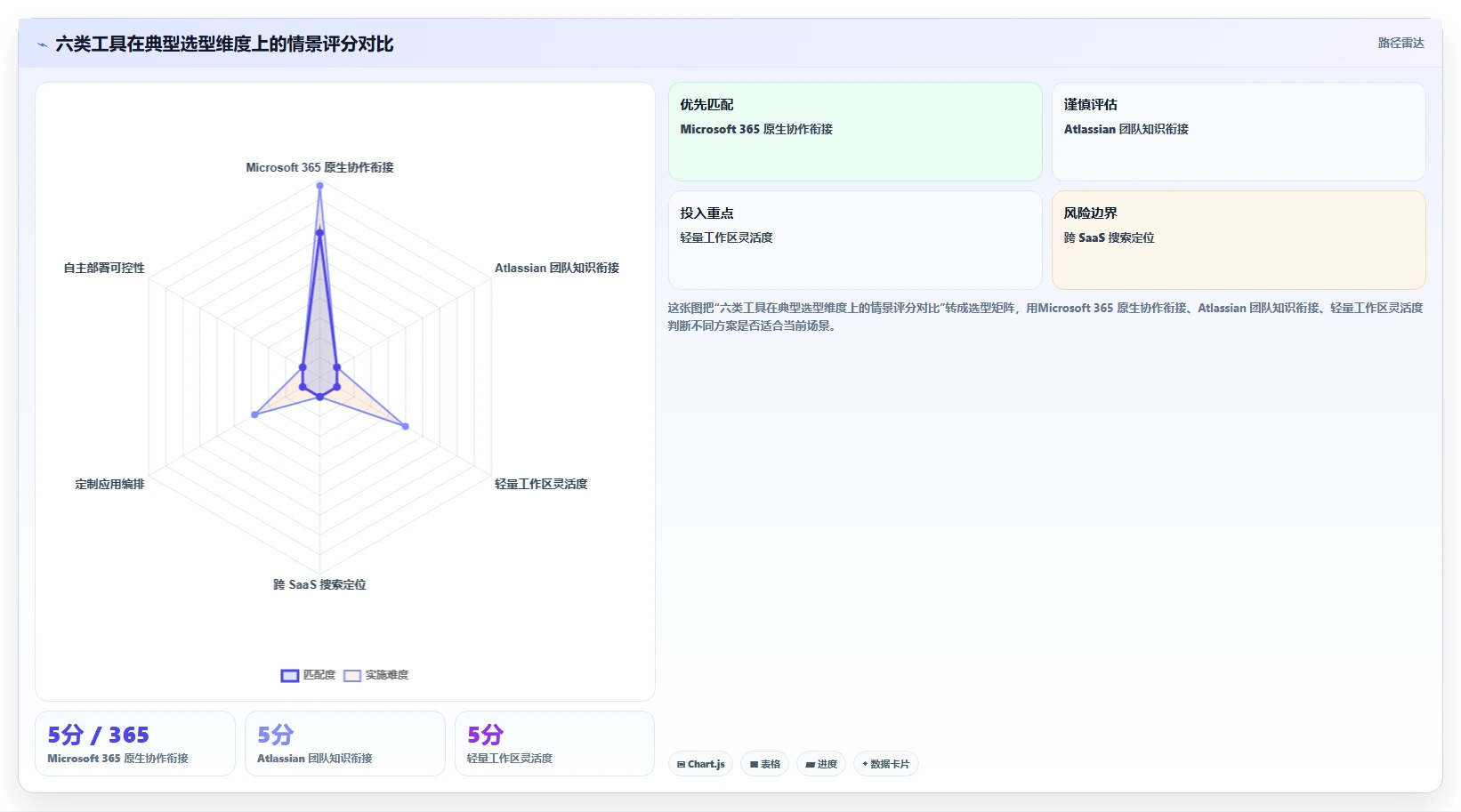Open the 投入重点 card
The height and width of the screenshot is (812, 1461).
pyautogui.click(x=855, y=240)
